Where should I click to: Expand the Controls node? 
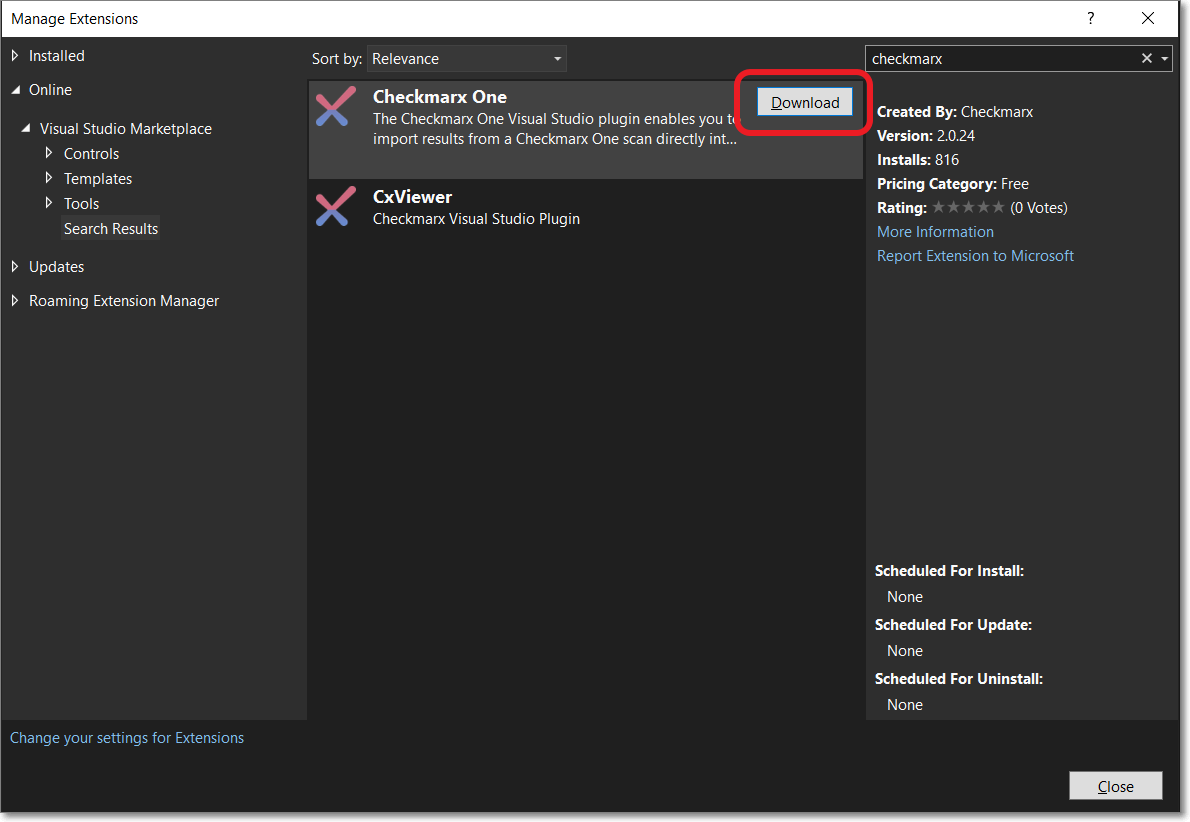[49, 153]
